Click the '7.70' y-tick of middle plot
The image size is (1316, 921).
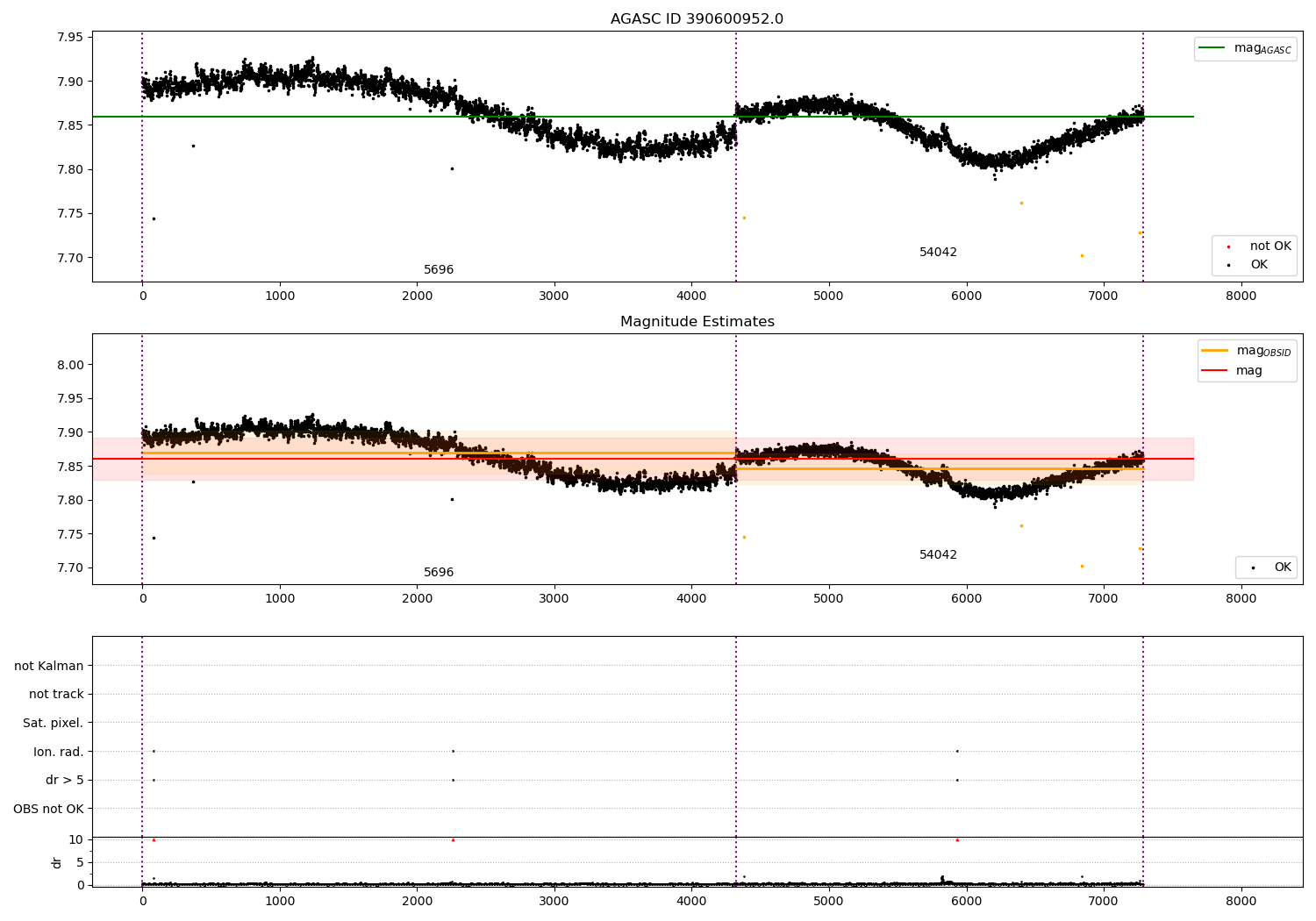pyautogui.click(x=70, y=568)
